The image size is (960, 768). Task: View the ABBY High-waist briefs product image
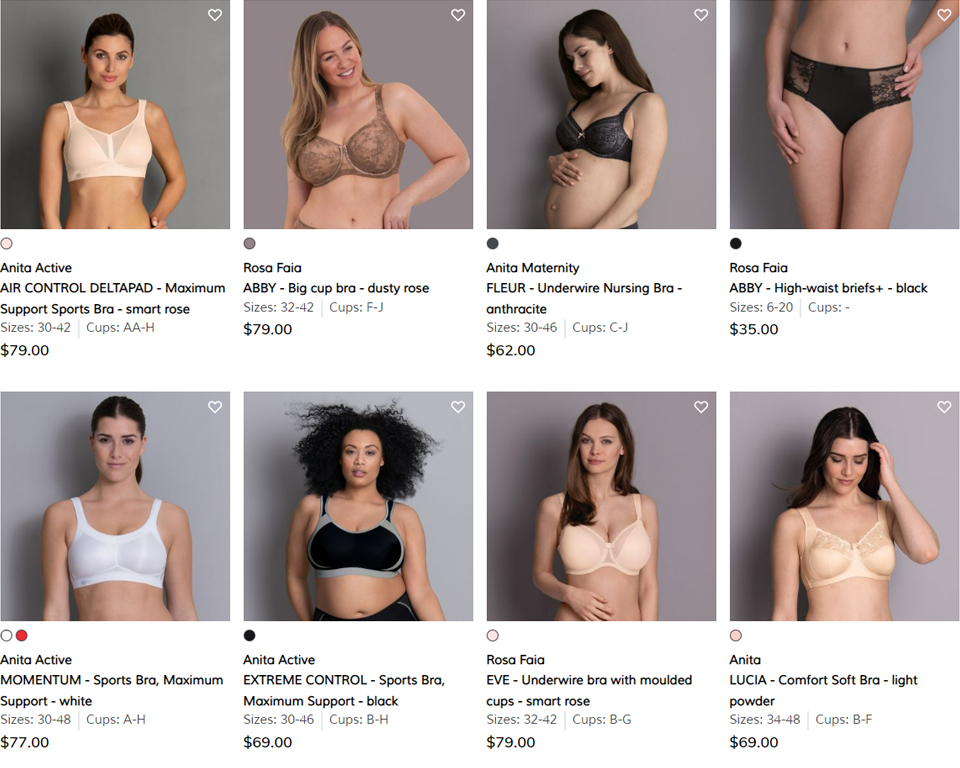[844, 115]
